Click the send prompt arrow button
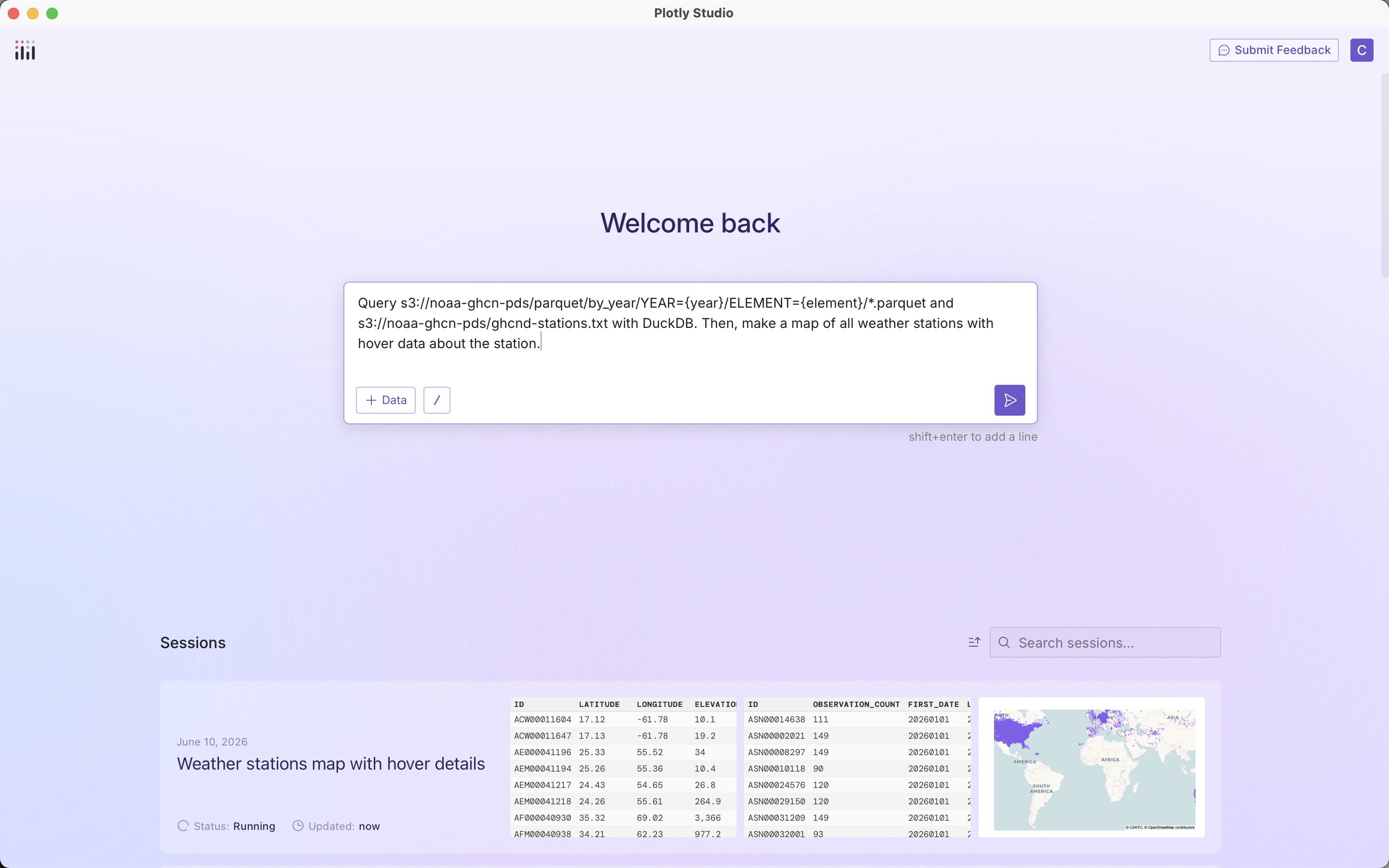 1009,400
